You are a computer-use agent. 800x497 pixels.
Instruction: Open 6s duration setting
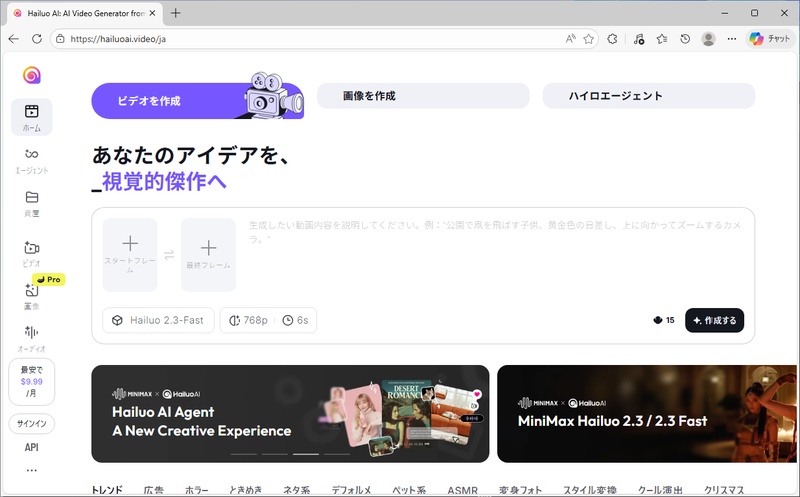click(x=295, y=320)
